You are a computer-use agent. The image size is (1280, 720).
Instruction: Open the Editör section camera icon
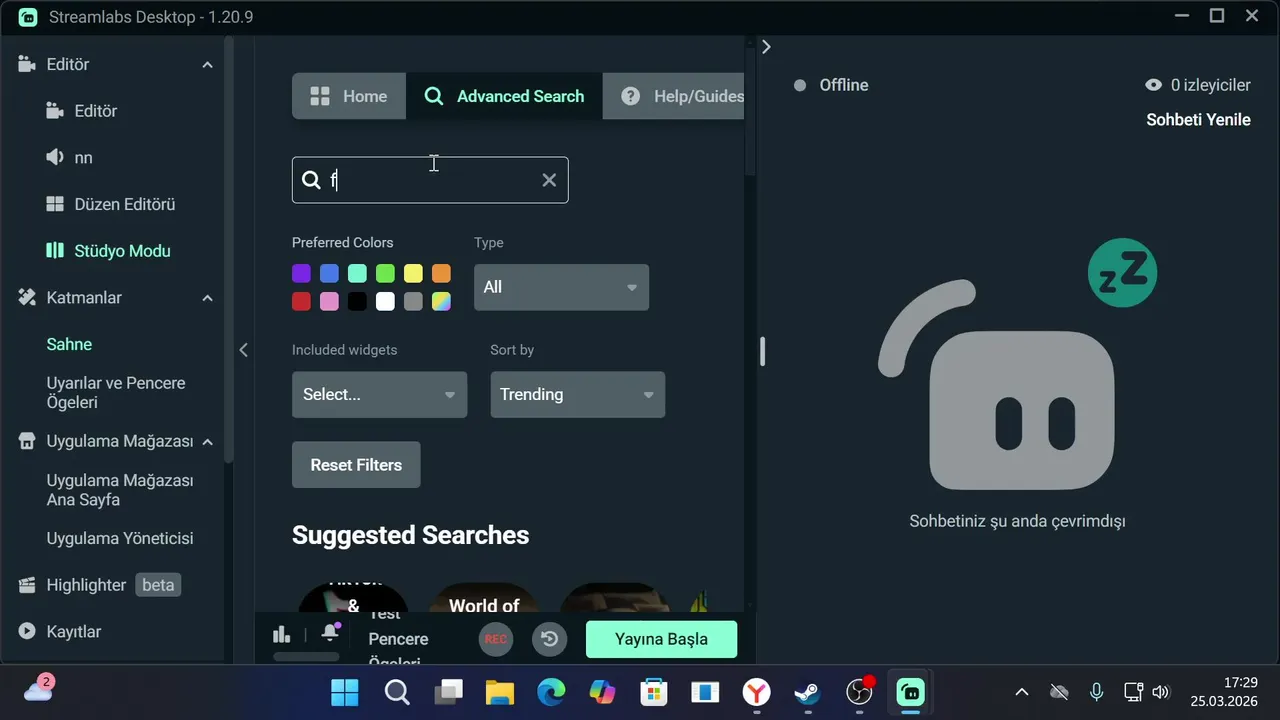(27, 64)
